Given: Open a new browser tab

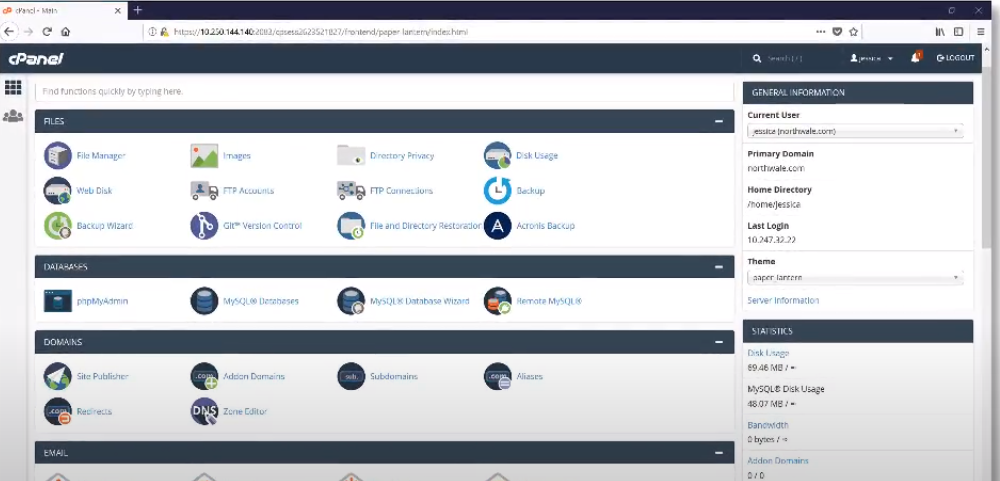Looking at the screenshot, I should pyautogui.click(x=138, y=10).
